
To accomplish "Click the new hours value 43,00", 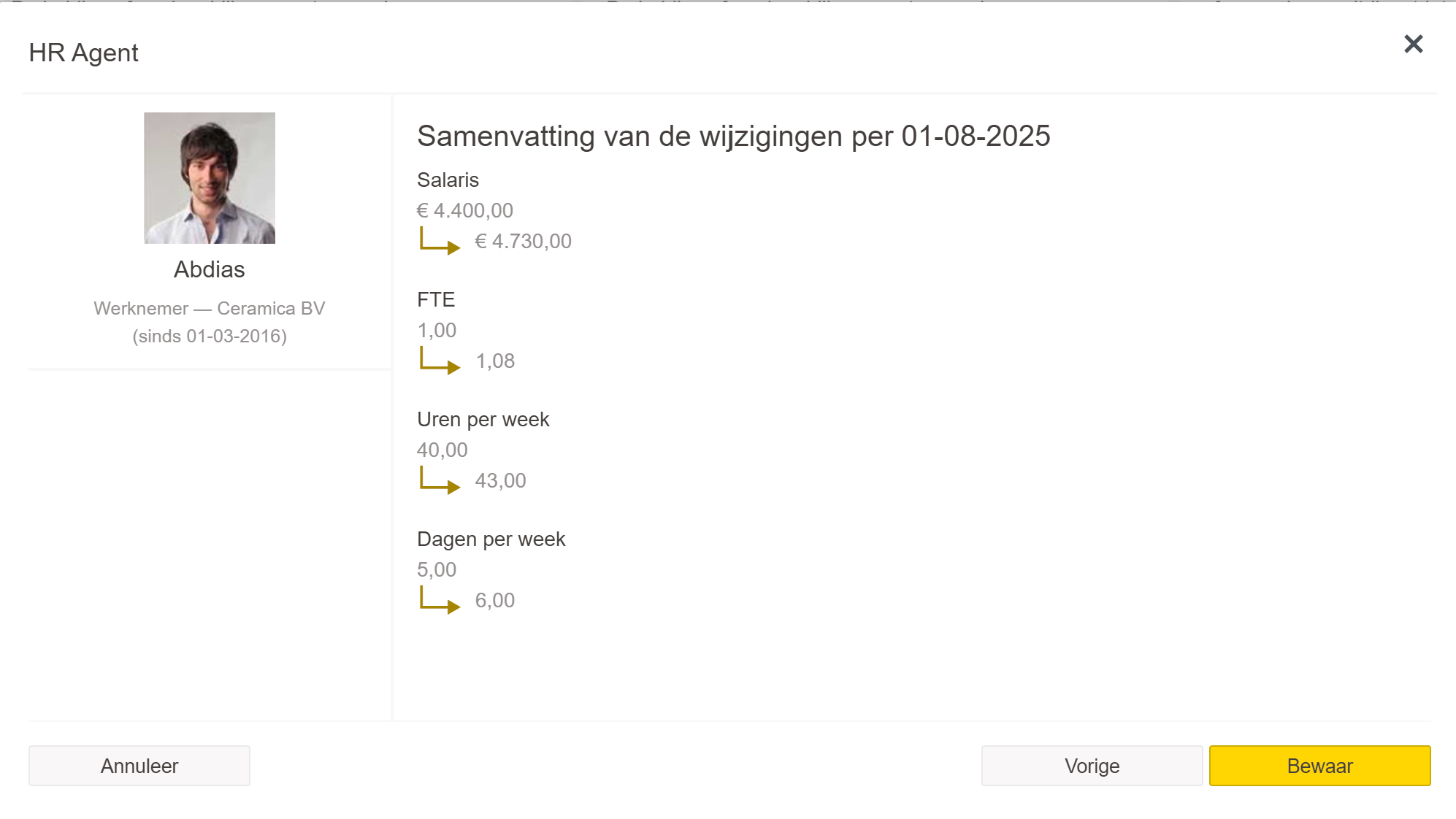I will (500, 481).
